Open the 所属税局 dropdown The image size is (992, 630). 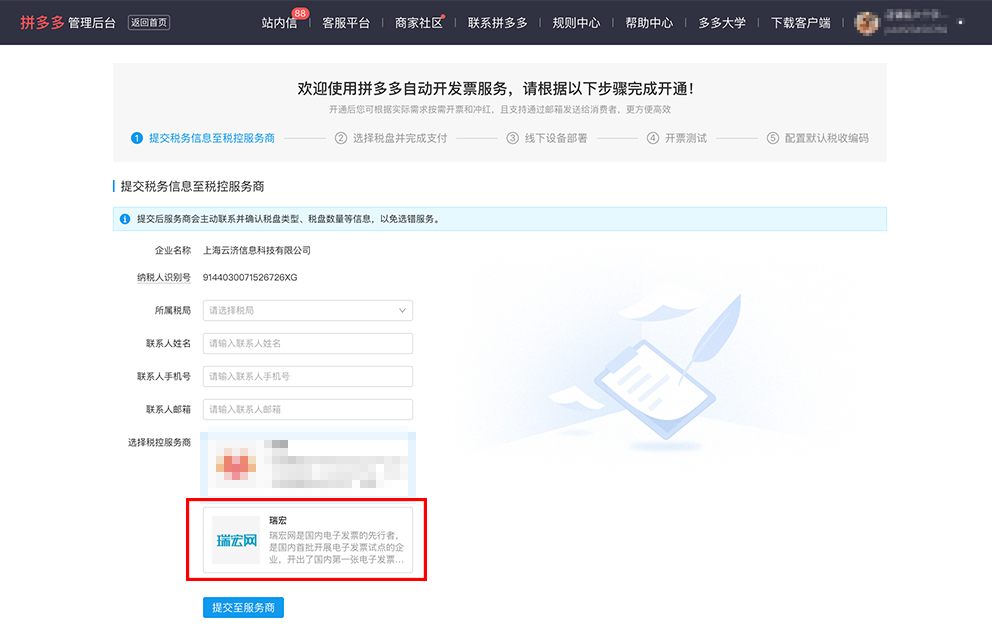pos(307,311)
